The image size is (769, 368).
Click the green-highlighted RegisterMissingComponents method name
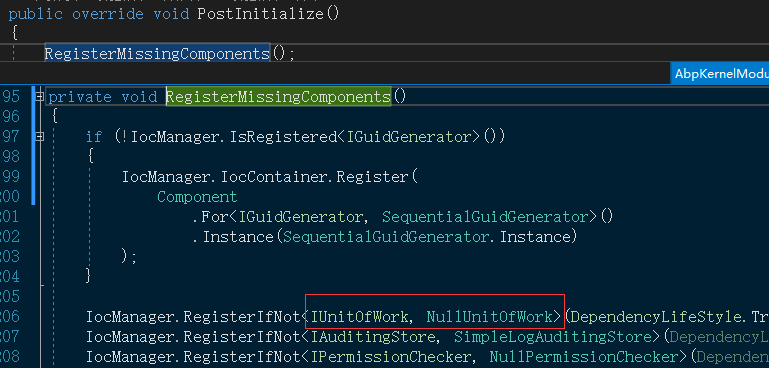point(278,97)
